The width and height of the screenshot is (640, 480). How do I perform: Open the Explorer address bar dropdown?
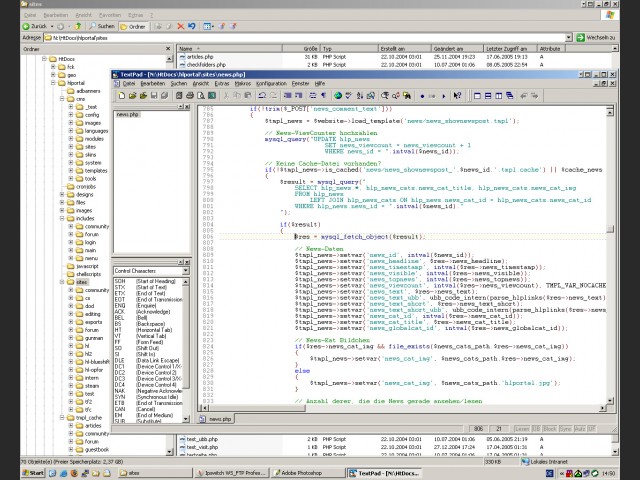pyautogui.click(x=569, y=38)
